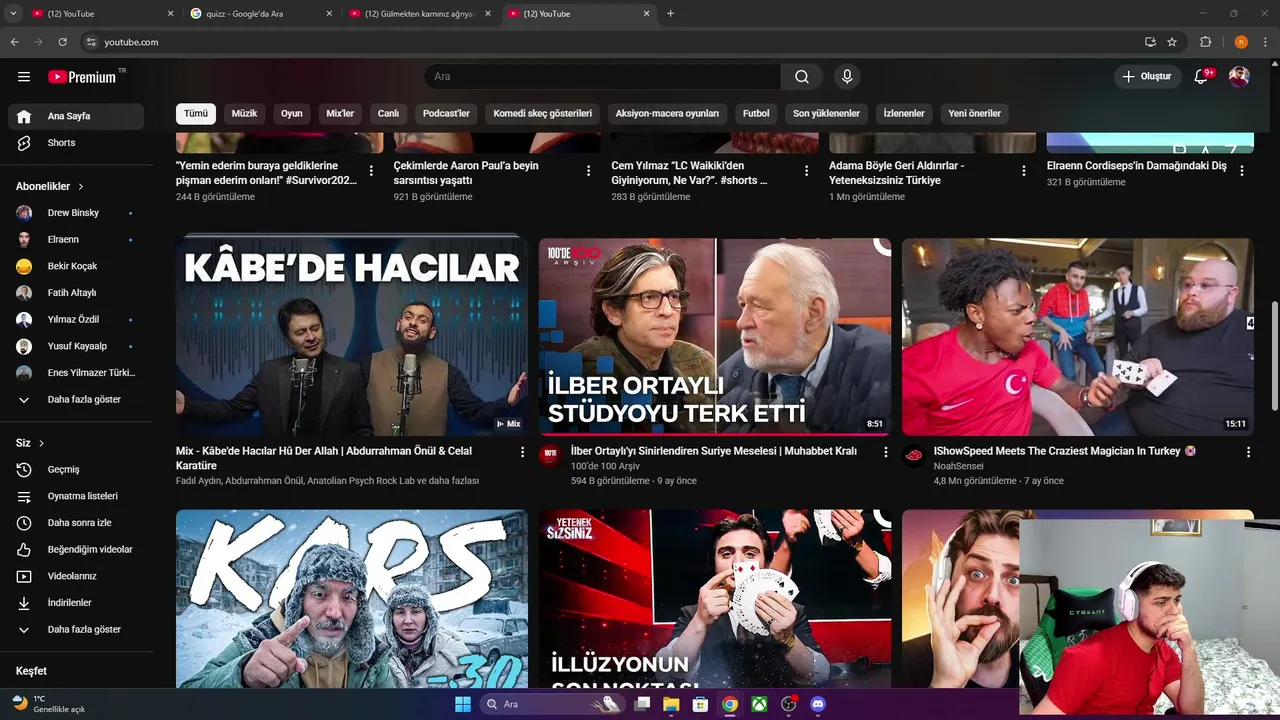Select the Son yüklenenler filter chip
Image resolution: width=1280 pixels, height=720 pixels.
[826, 114]
